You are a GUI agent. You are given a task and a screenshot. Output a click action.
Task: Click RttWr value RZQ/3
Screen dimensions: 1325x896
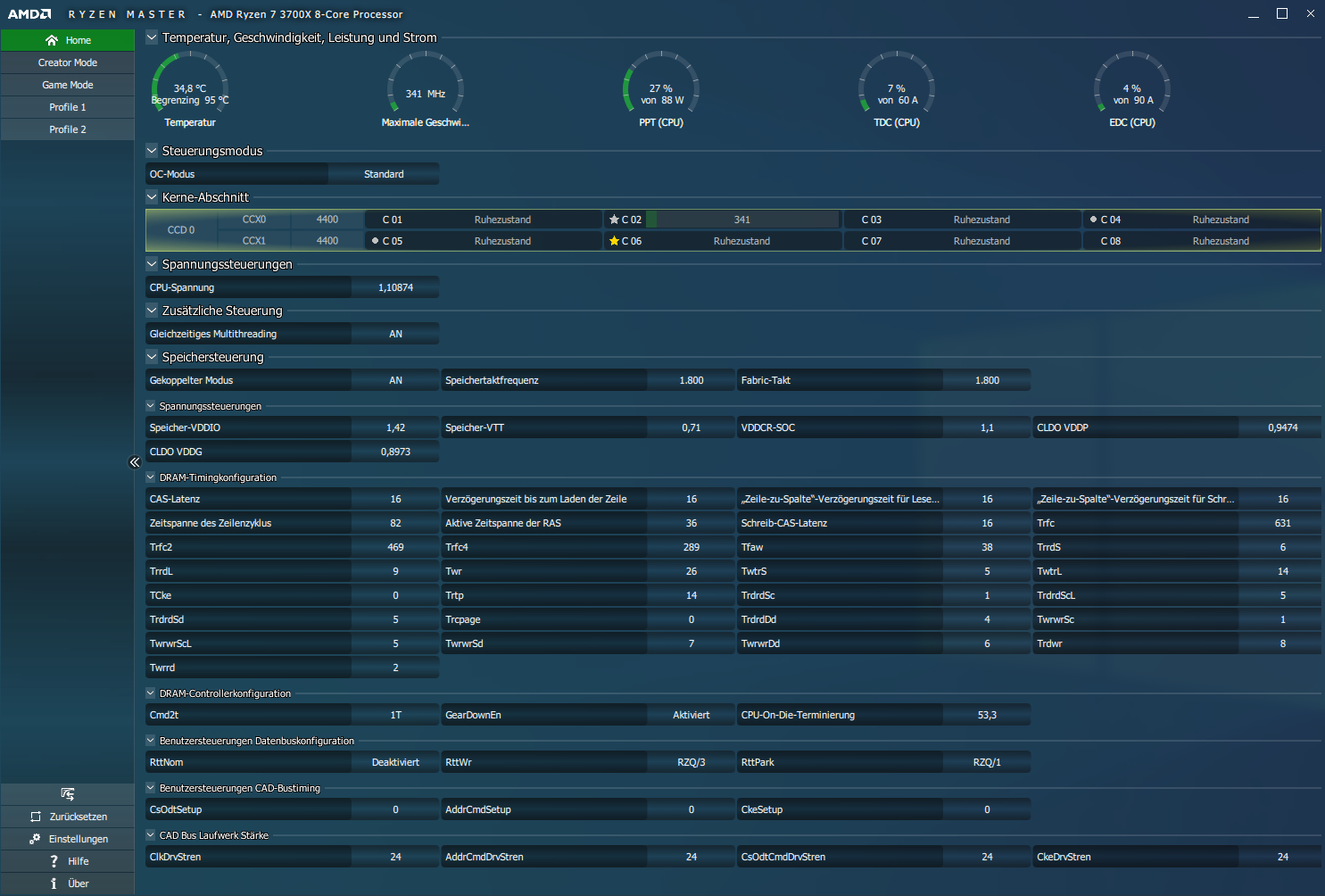(691, 762)
